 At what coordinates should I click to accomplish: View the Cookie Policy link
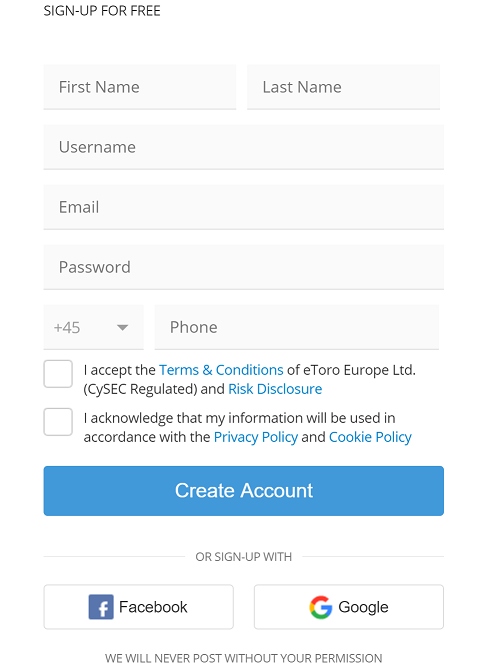(x=370, y=437)
